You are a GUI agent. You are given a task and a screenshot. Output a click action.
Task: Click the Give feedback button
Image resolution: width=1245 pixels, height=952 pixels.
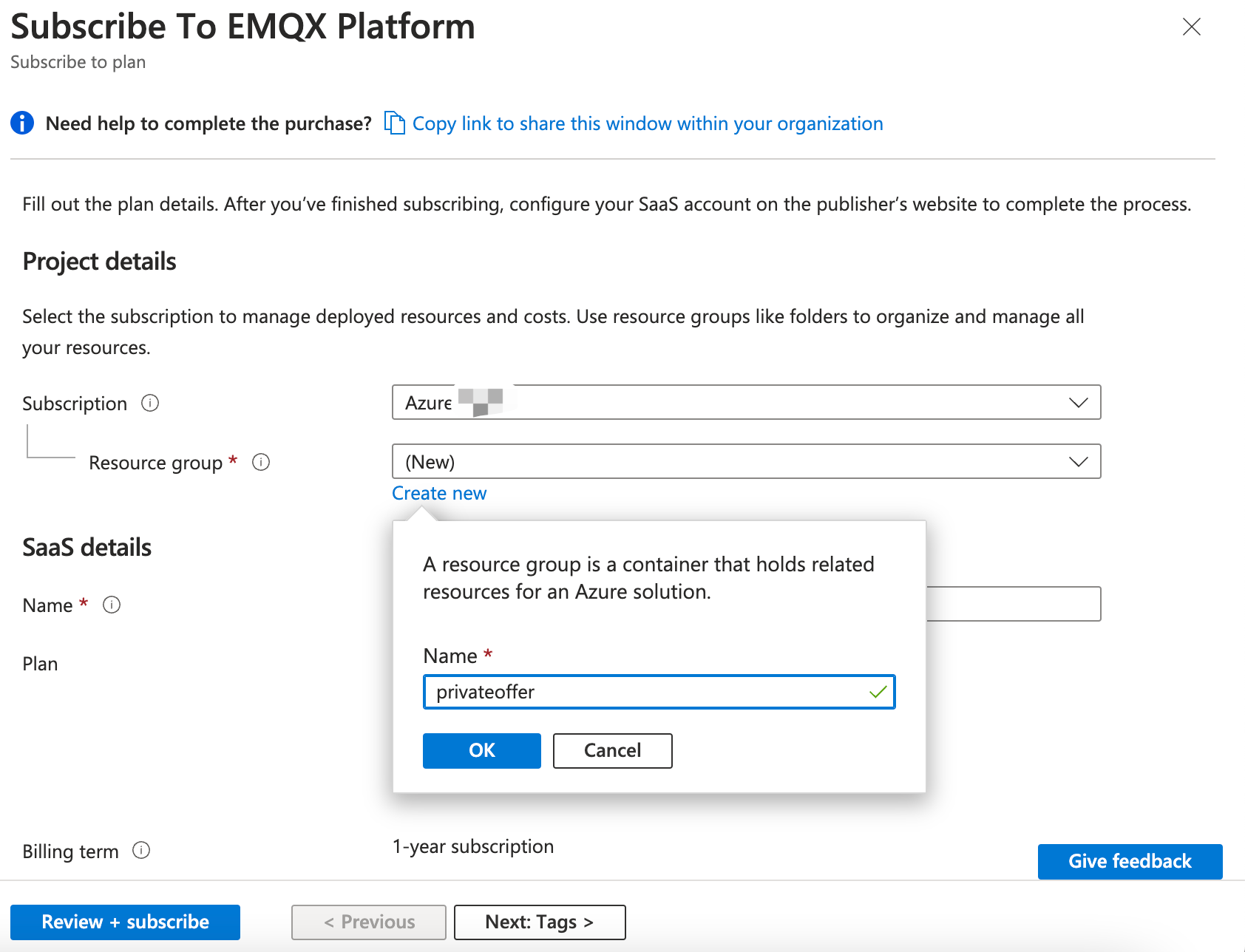(1130, 861)
